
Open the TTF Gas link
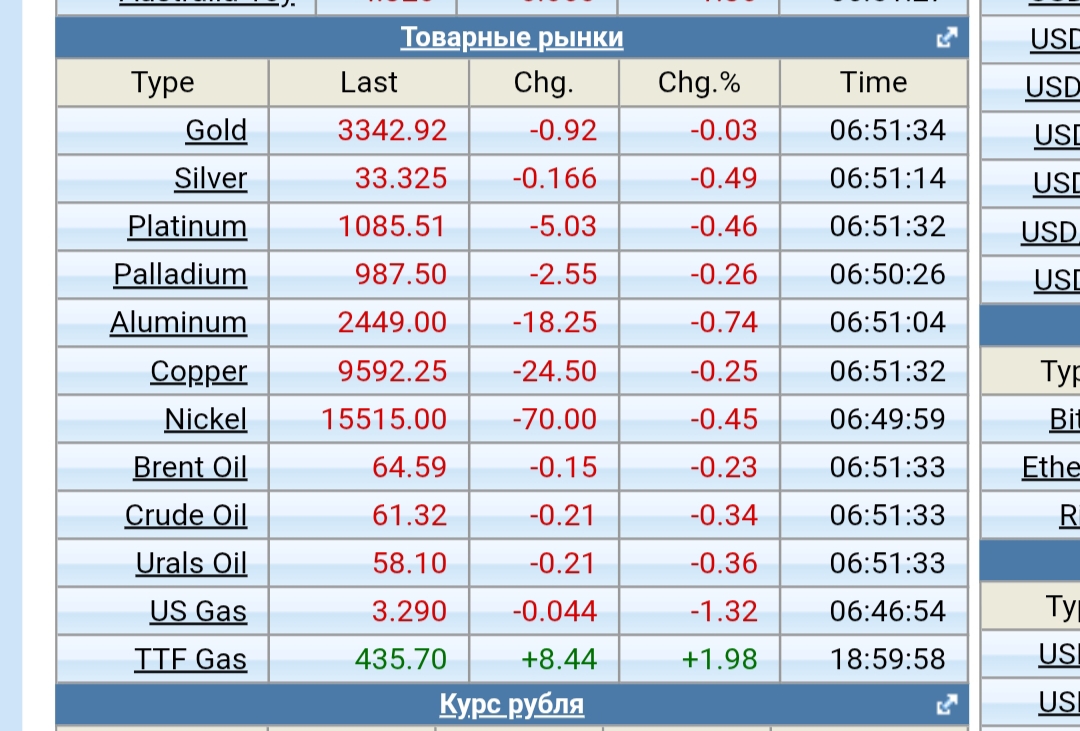pos(190,659)
